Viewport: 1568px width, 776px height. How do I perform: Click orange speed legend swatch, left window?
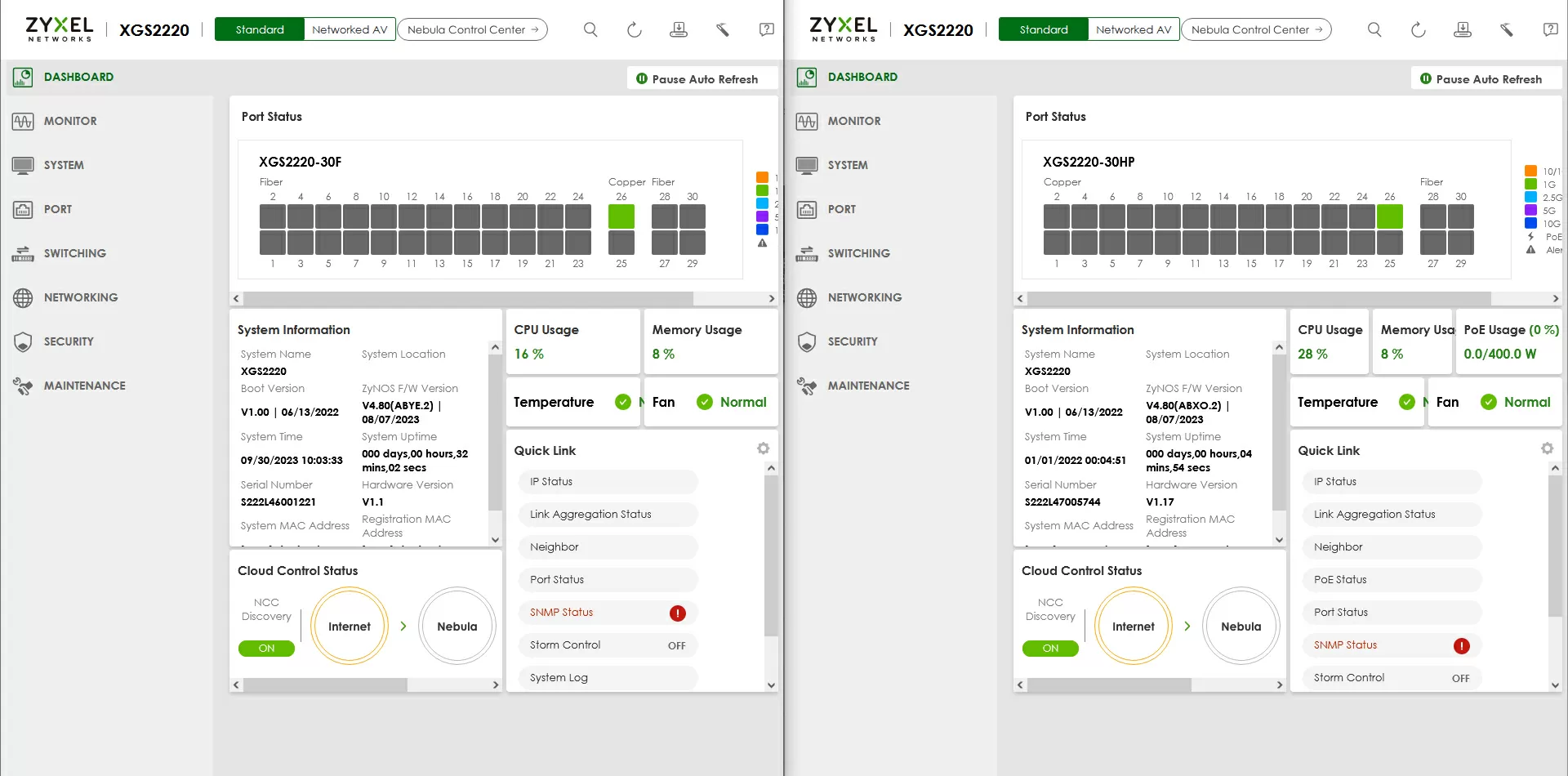[x=762, y=177]
